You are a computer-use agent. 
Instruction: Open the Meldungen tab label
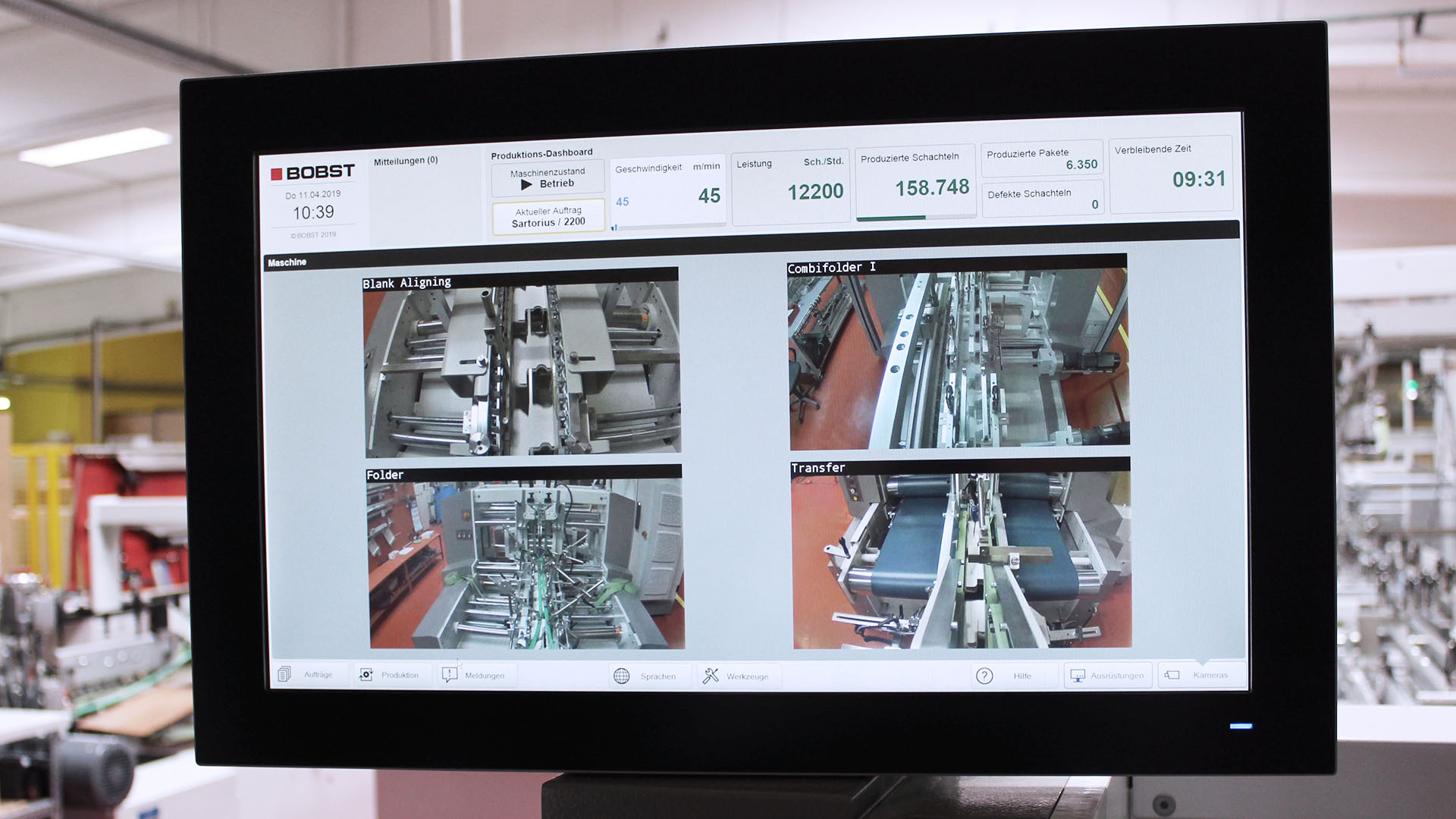(x=485, y=676)
